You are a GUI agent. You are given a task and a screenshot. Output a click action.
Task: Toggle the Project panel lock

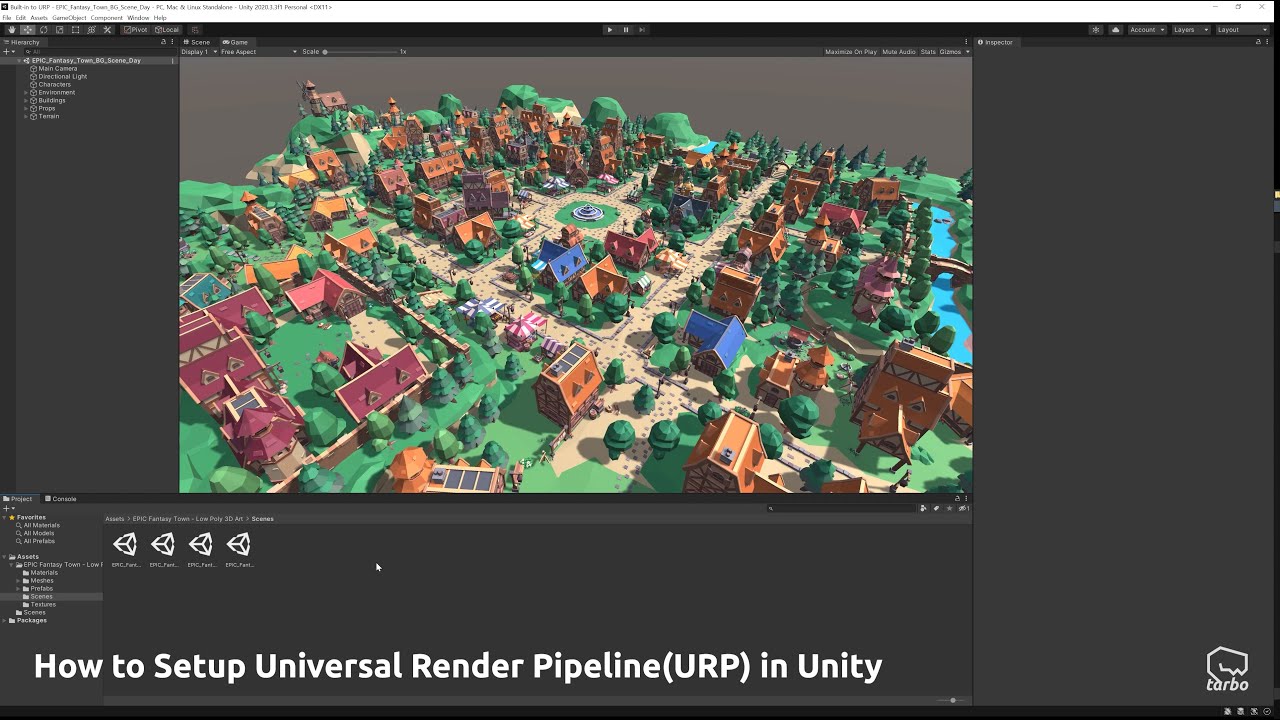(x=957, y=498)
